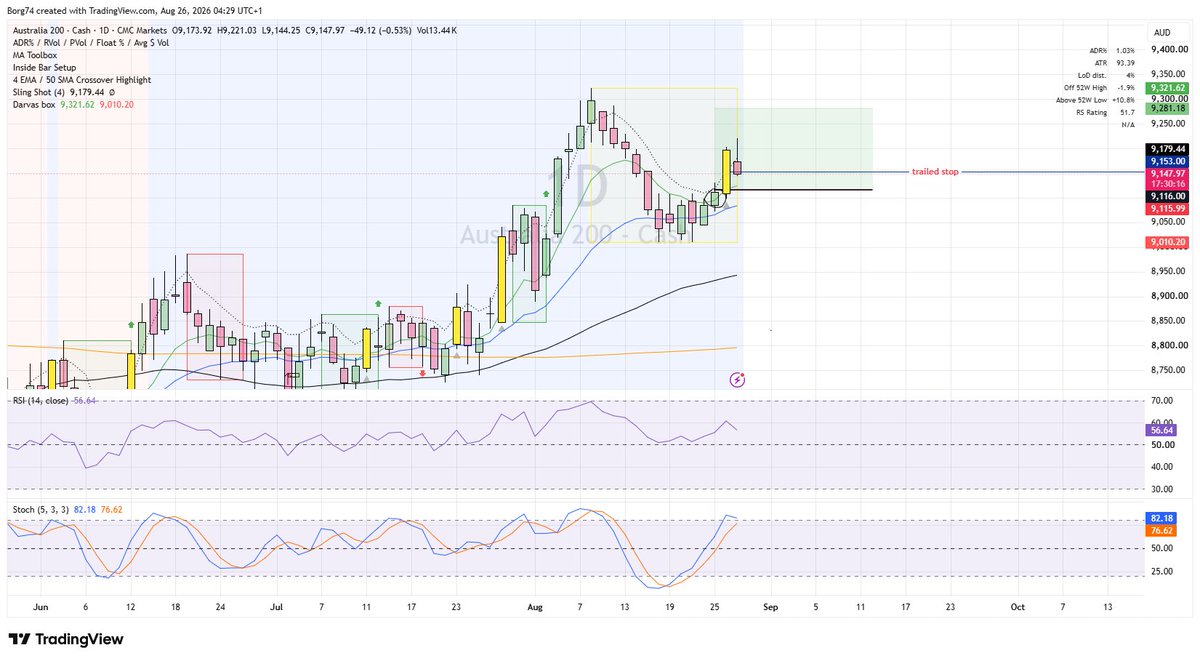Click the RSI (14, close) pane legend
This screenshot has height=661, width=1200.
pos(54,400)
